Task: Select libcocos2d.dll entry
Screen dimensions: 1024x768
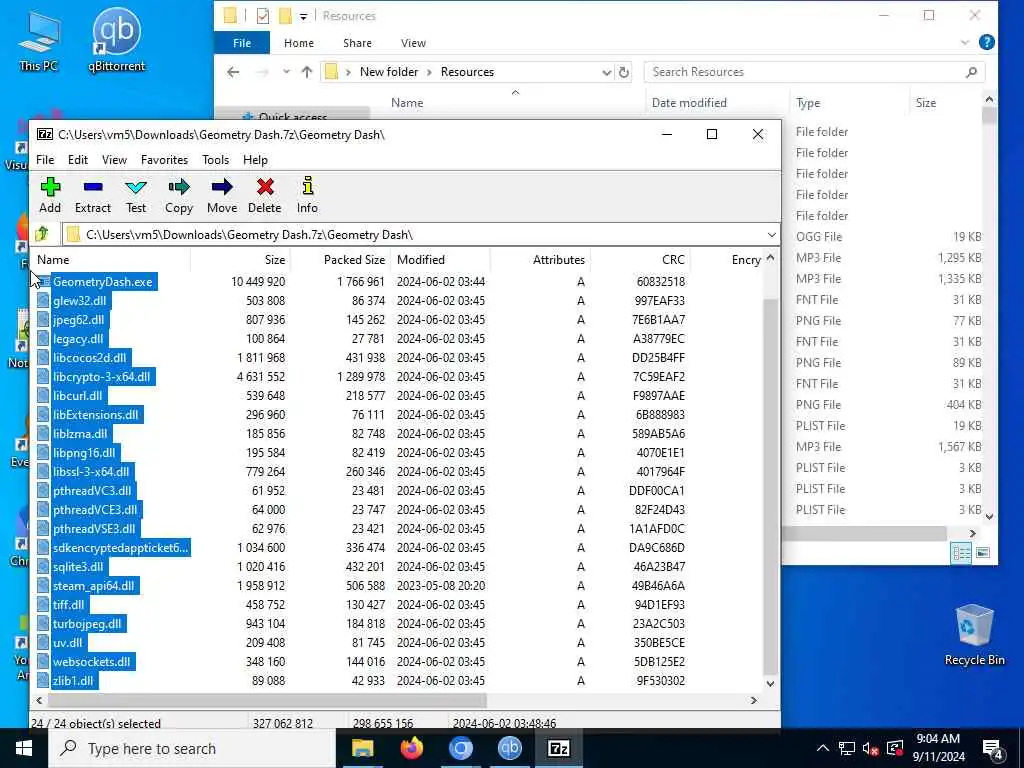Action: point(89,358)
